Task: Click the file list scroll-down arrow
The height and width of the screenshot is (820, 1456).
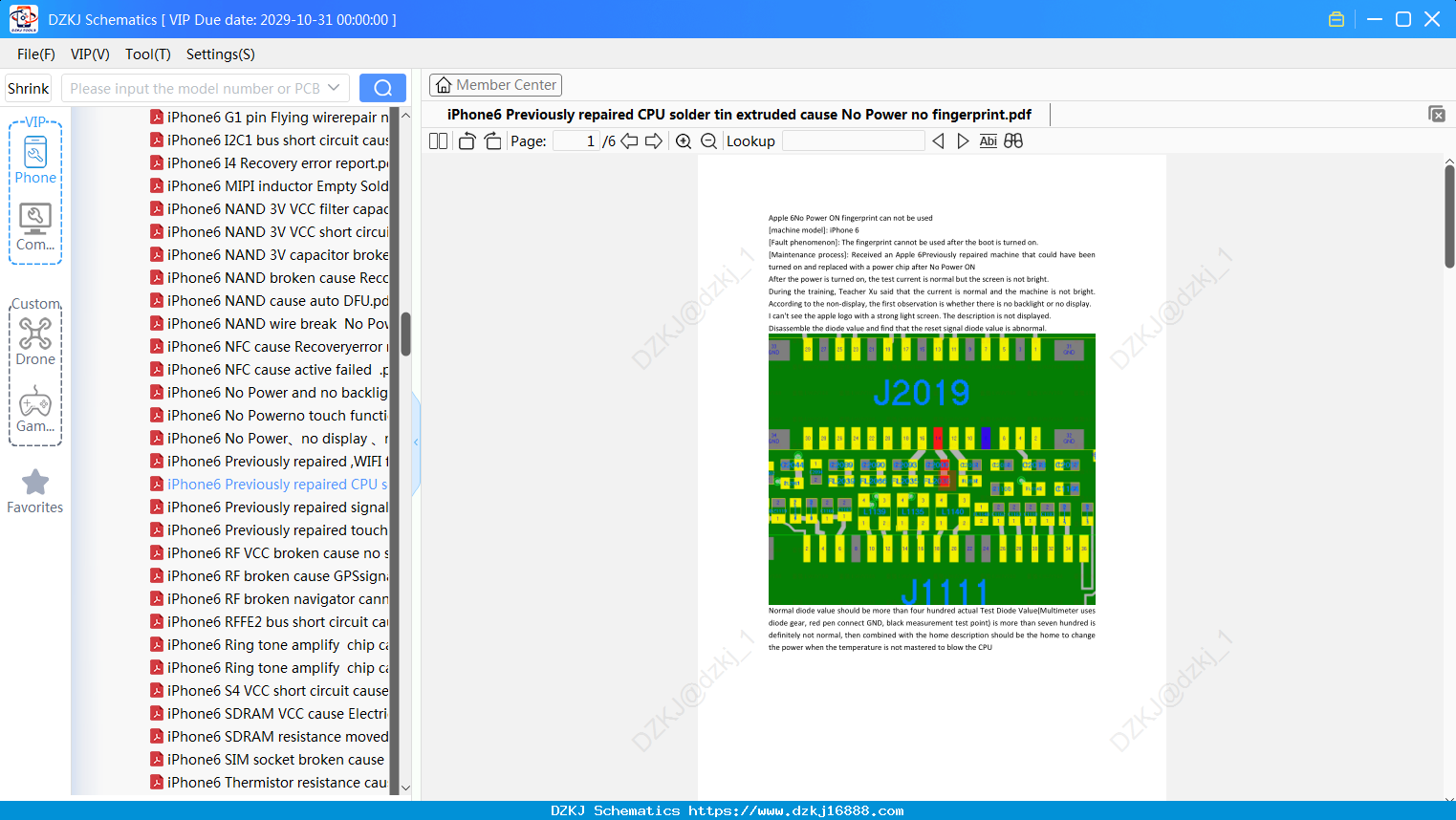Action: (x=405, y=788)
